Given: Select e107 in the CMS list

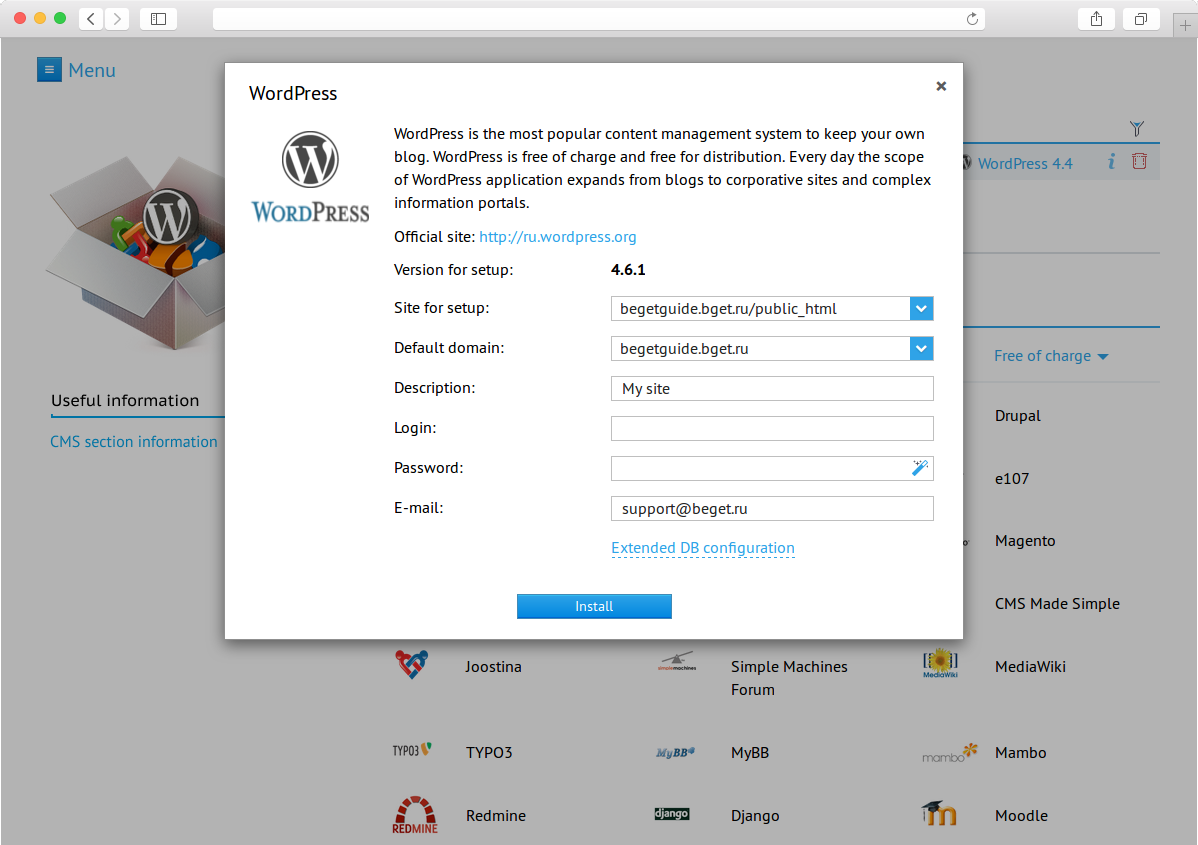Looking at the screenshot, I should click(1012, 478).
